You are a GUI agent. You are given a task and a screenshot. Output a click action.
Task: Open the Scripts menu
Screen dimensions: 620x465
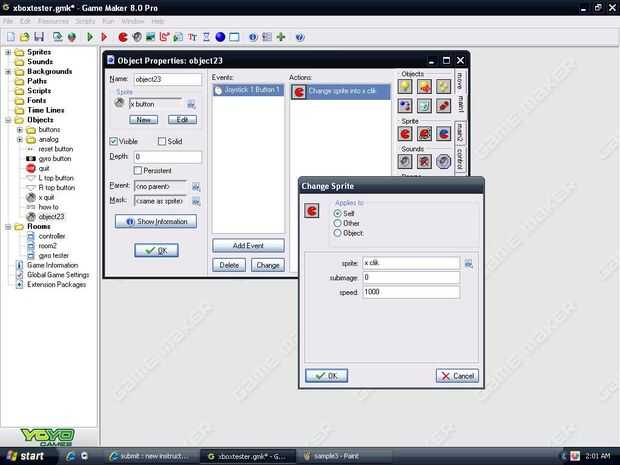coord(85,21)
